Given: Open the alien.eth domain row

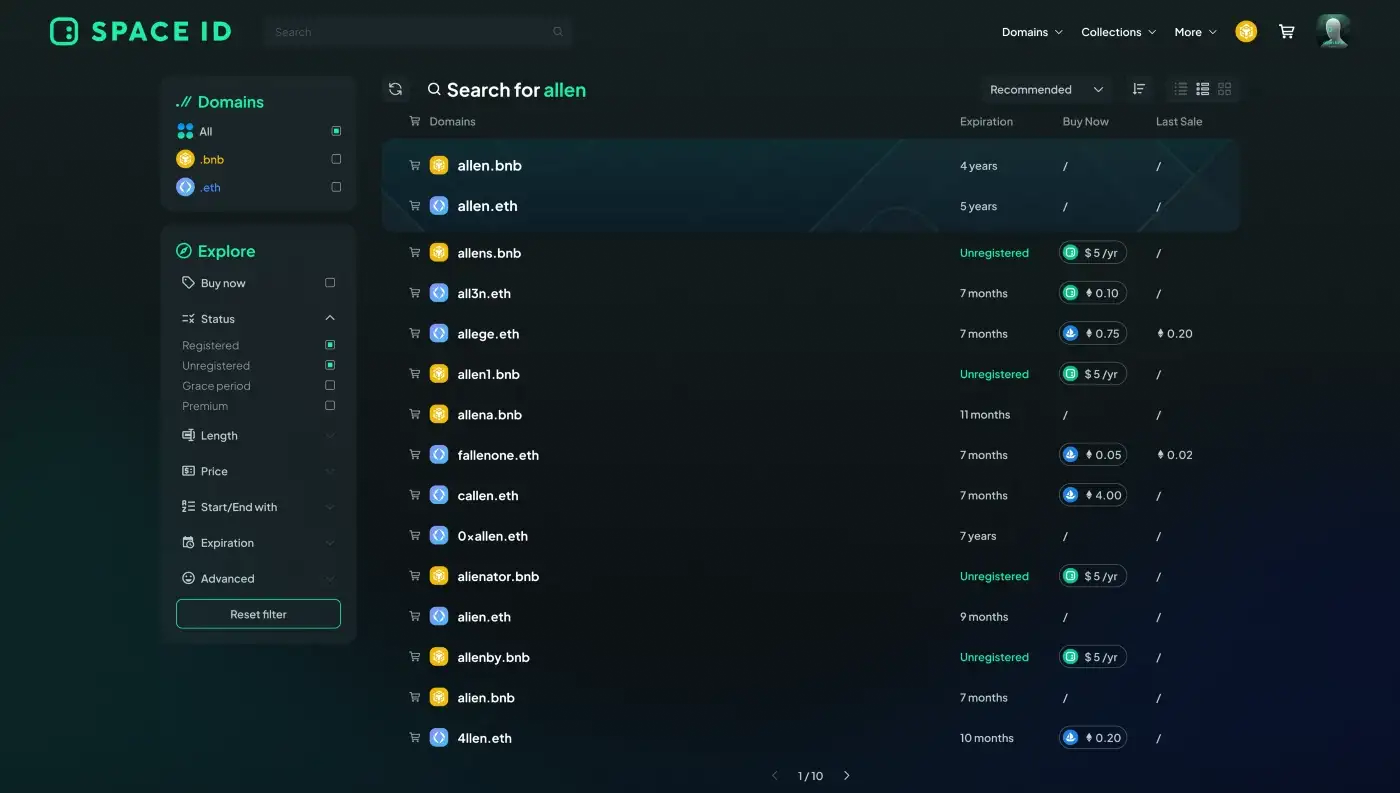Looking at the screenshot, I should click(811, 617).
